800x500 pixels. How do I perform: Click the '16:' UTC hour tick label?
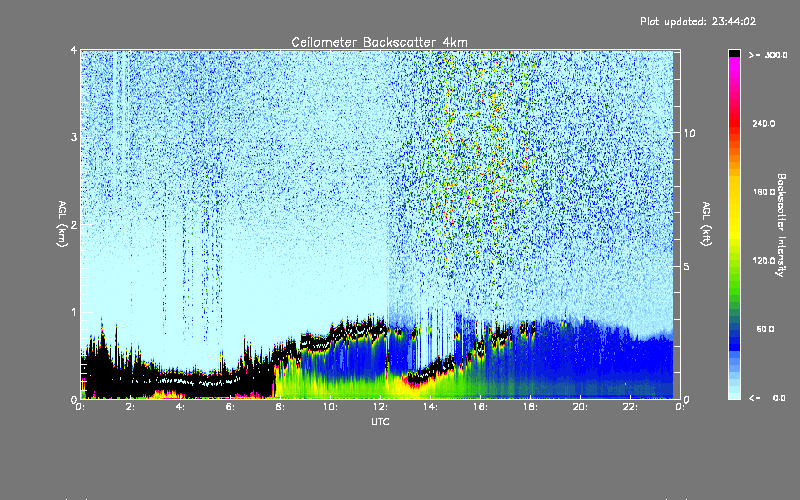tap(481, 407)
